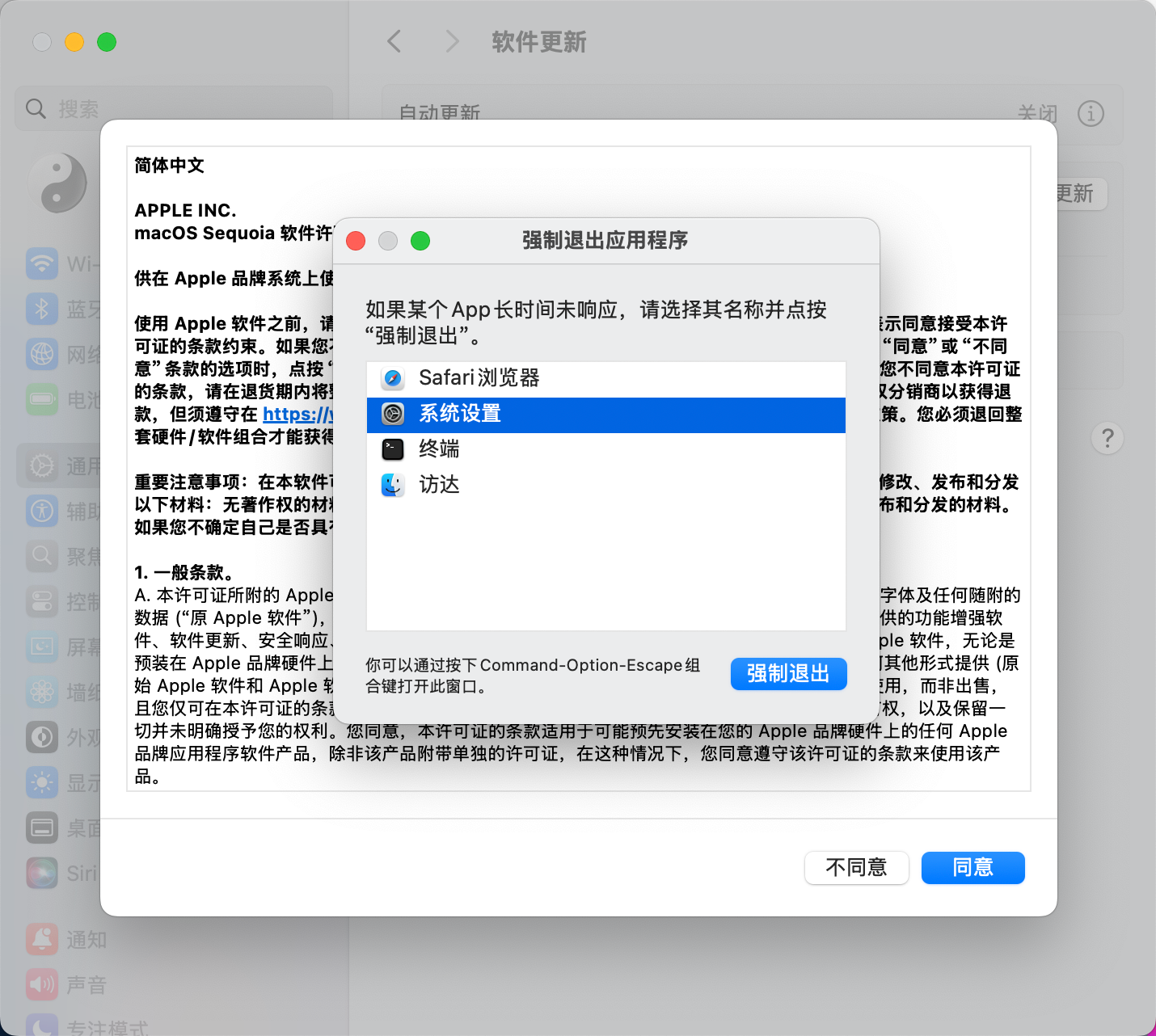Viewport: 1156px width, 1036px height.
Task: Click the yellow minimize button of System Settings
Action: click(x=74, y=42)
